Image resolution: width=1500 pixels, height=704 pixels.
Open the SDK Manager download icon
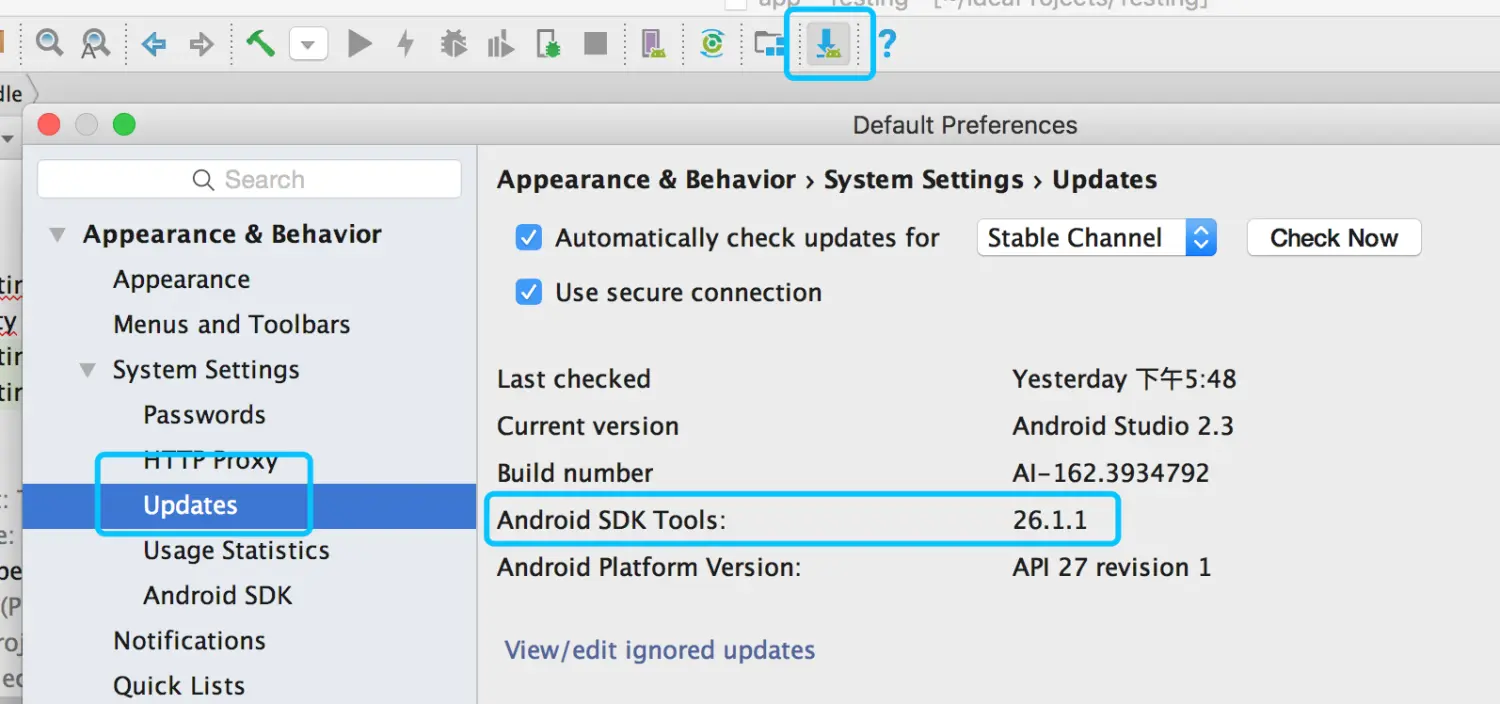828,43
